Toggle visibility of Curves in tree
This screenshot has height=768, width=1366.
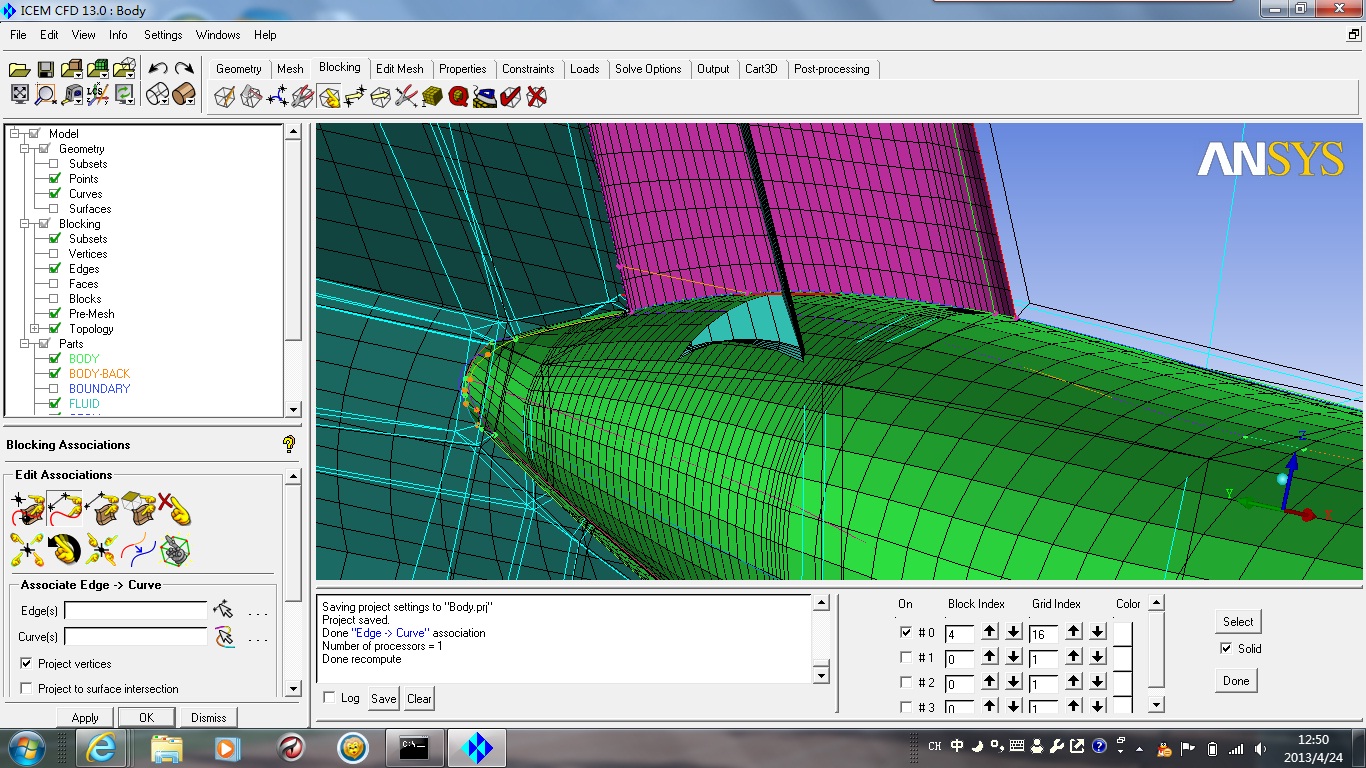54,194
